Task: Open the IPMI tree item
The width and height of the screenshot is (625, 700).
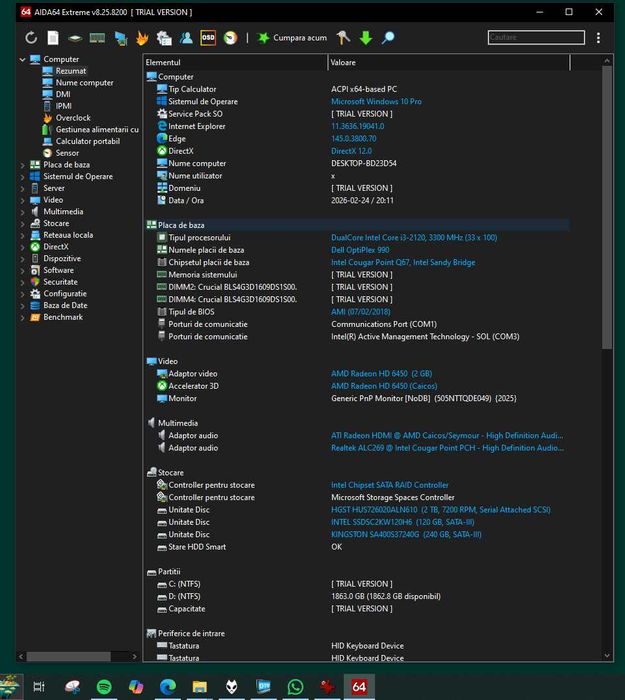Action: click(63, 106)
